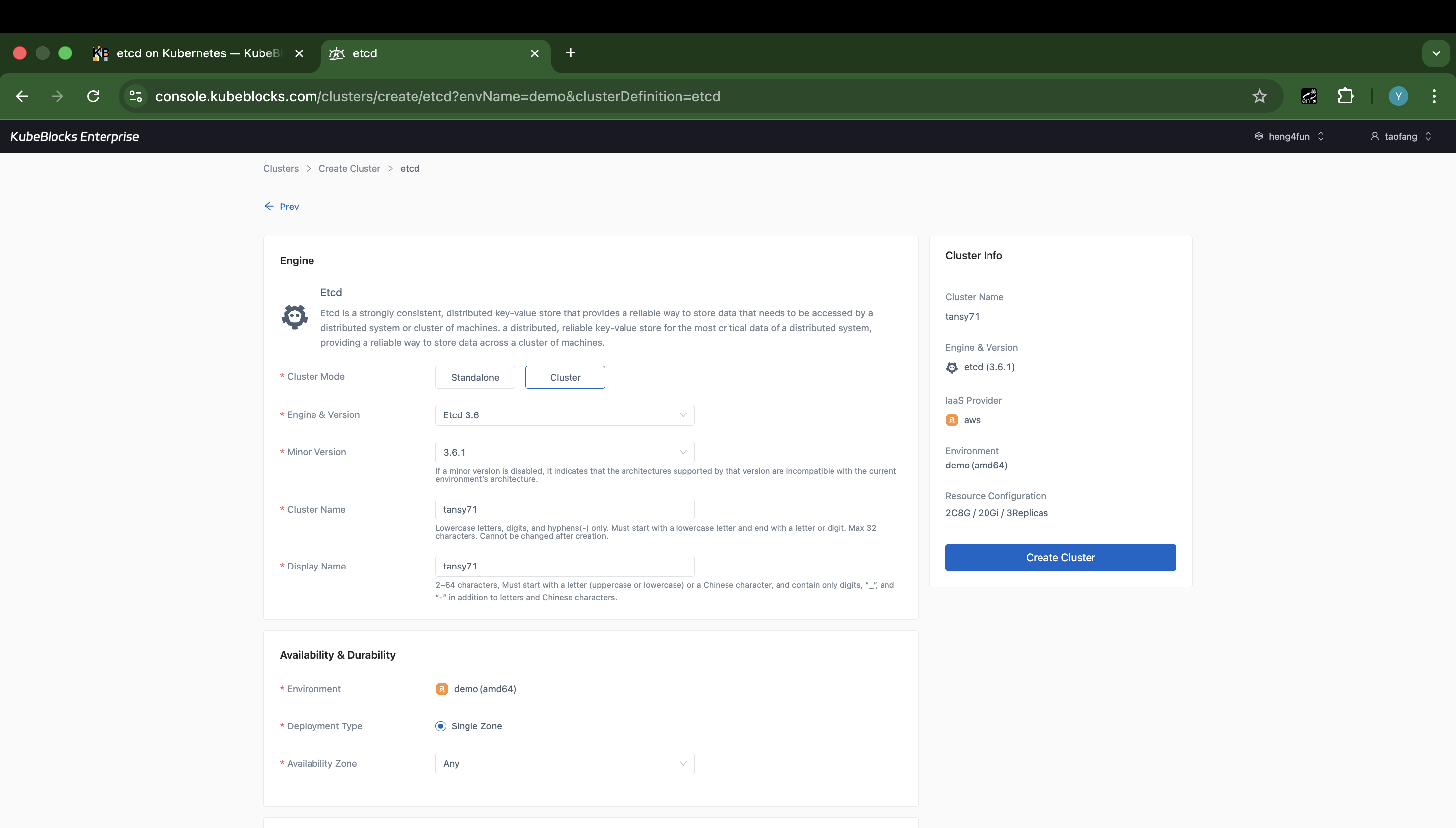The width and height of the screenshot is (1456, 828).
Task: Go to Clusters breadcrumb
Action: pos(281,168)
